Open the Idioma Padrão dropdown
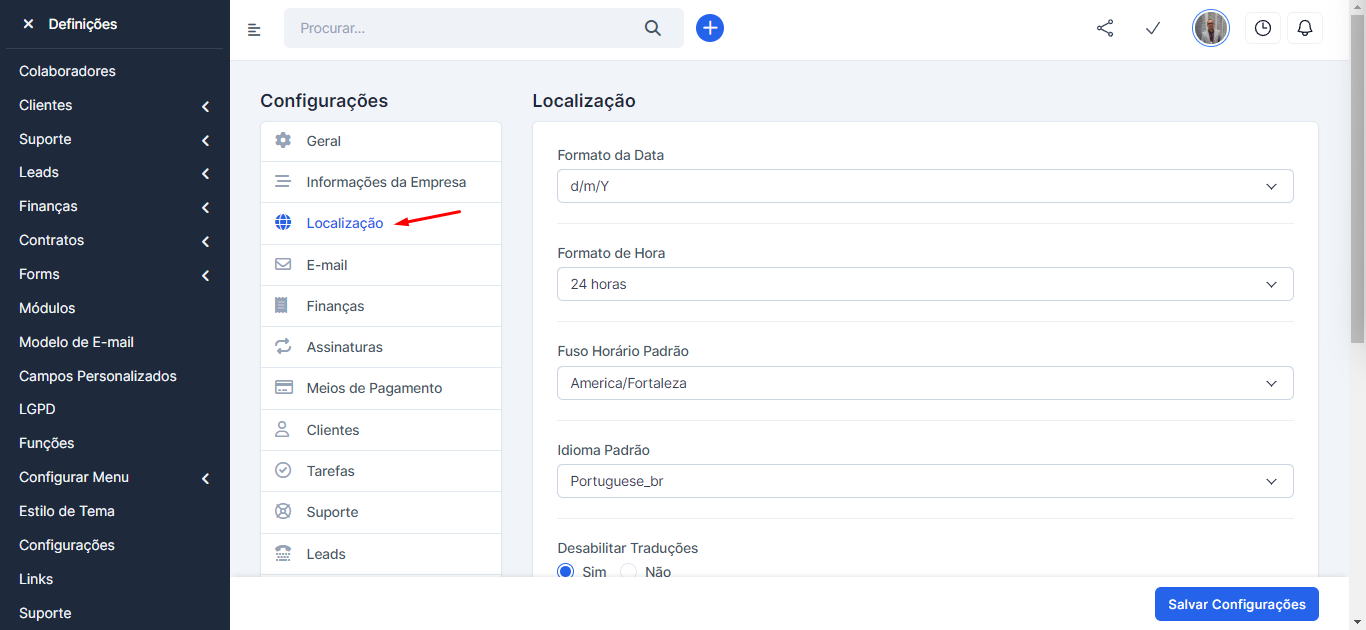Image resolution: width=1366 pixels, height=630 pixels. 925,481
